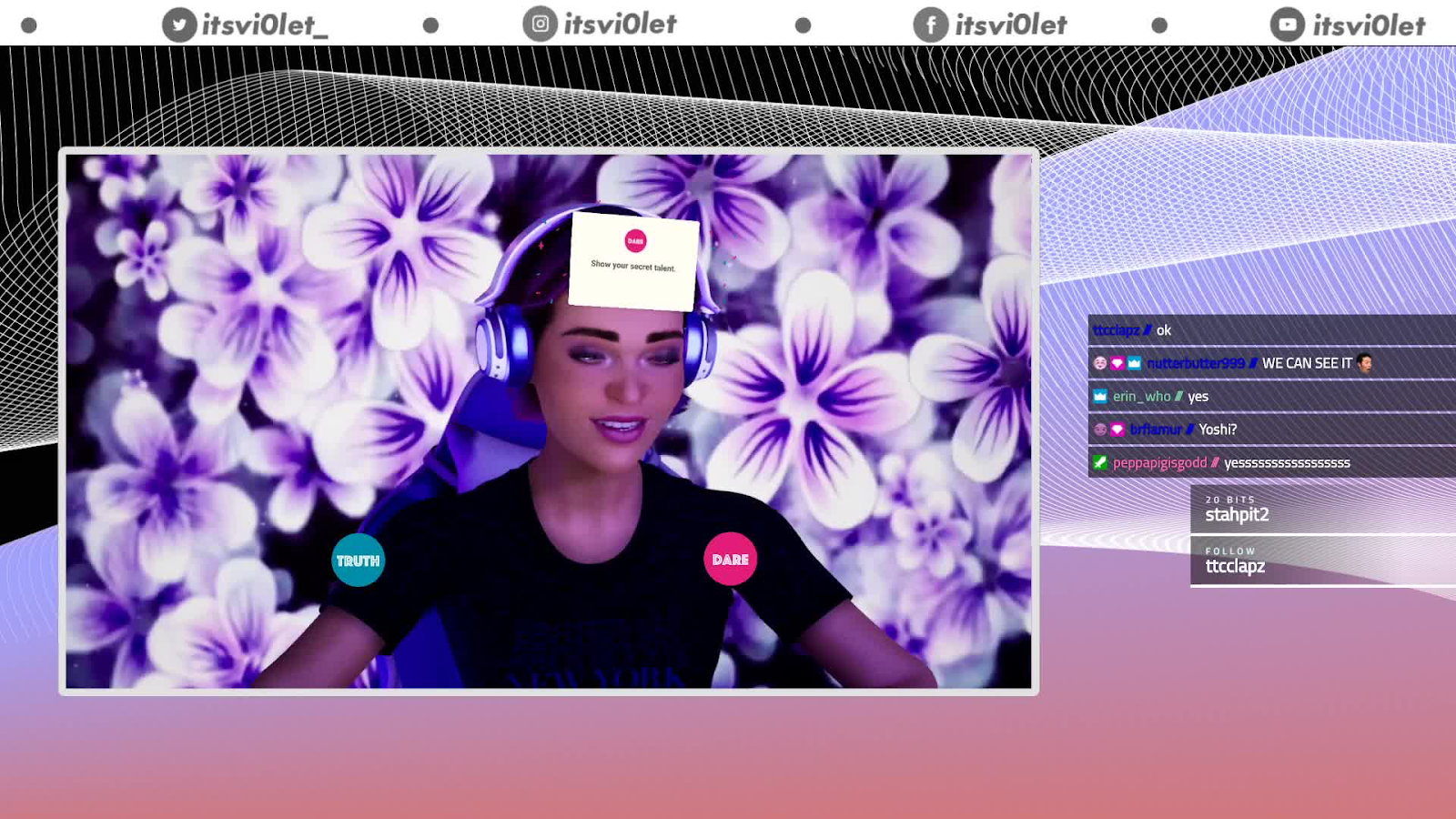Click the pink DARE badge on the card
This screenshot has width=1456, height=819.
(634, 240)
